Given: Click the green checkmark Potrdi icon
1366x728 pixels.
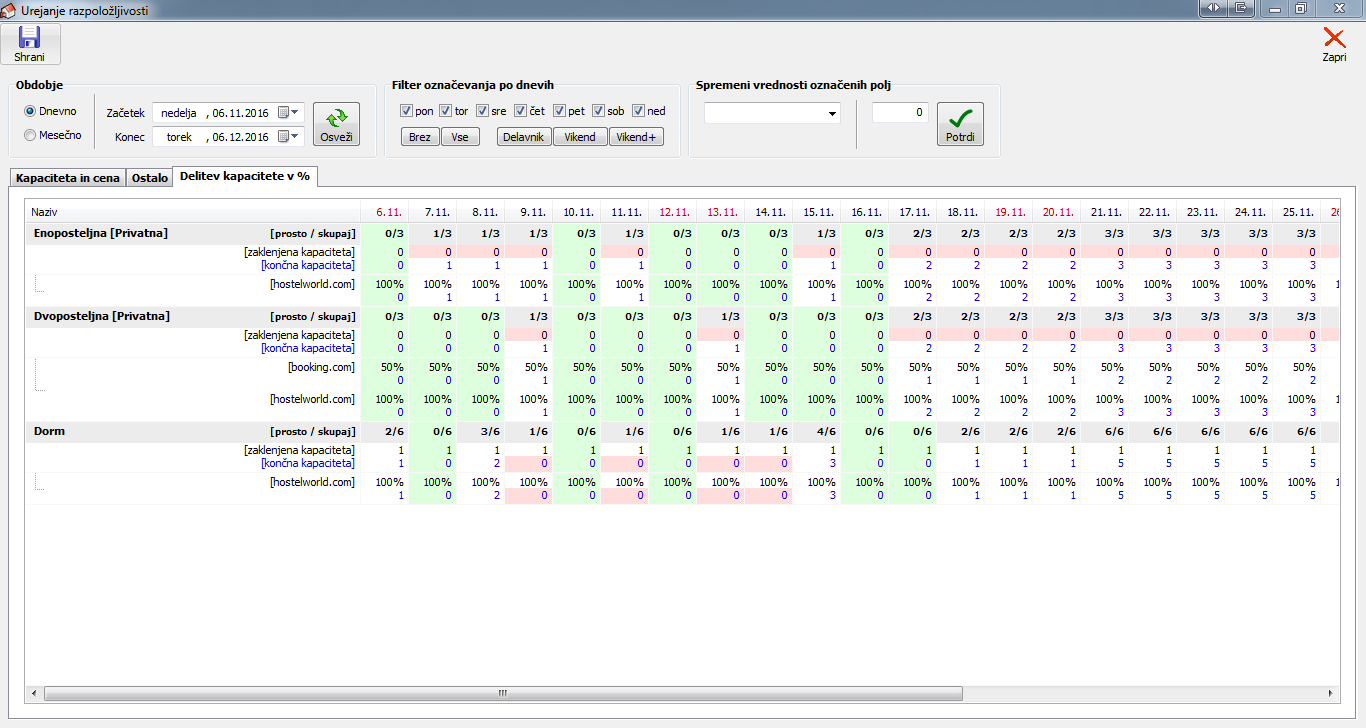Looking at the screenshot, I should click(x=959, y=118).
